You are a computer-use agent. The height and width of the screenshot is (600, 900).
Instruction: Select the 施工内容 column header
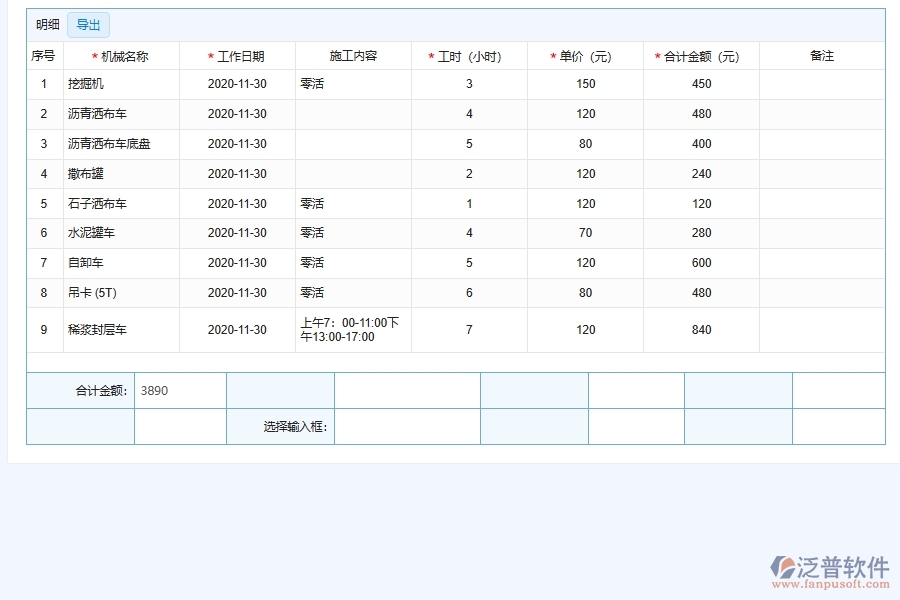[x=353, y=57]
